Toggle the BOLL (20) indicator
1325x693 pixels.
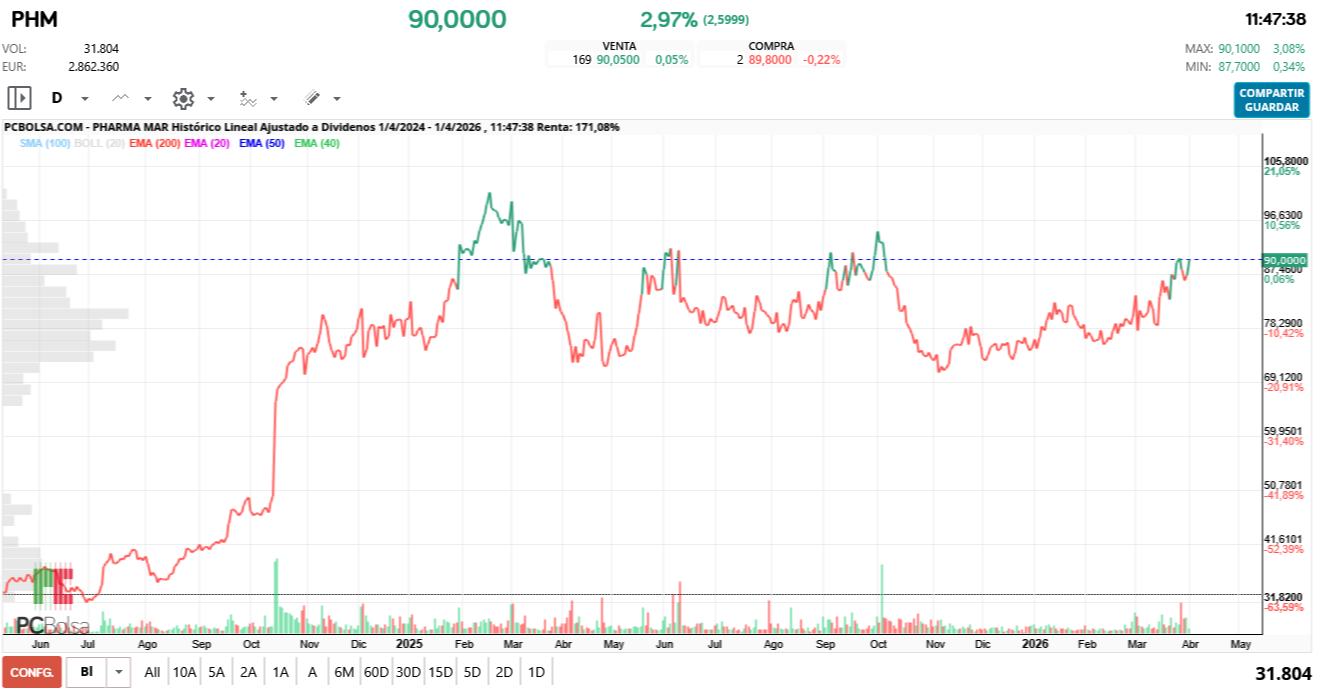click(100, 144)
